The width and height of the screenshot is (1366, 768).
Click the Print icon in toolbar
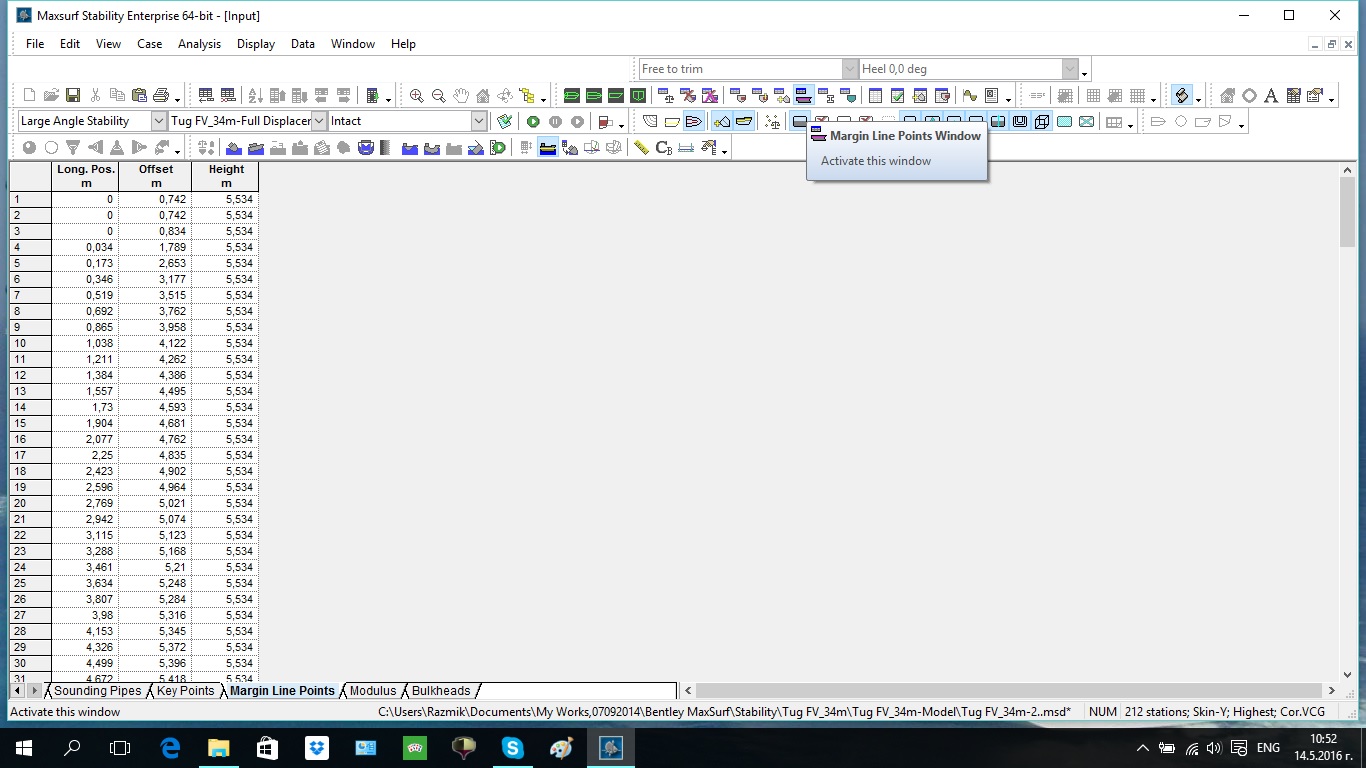click(161, 96)
